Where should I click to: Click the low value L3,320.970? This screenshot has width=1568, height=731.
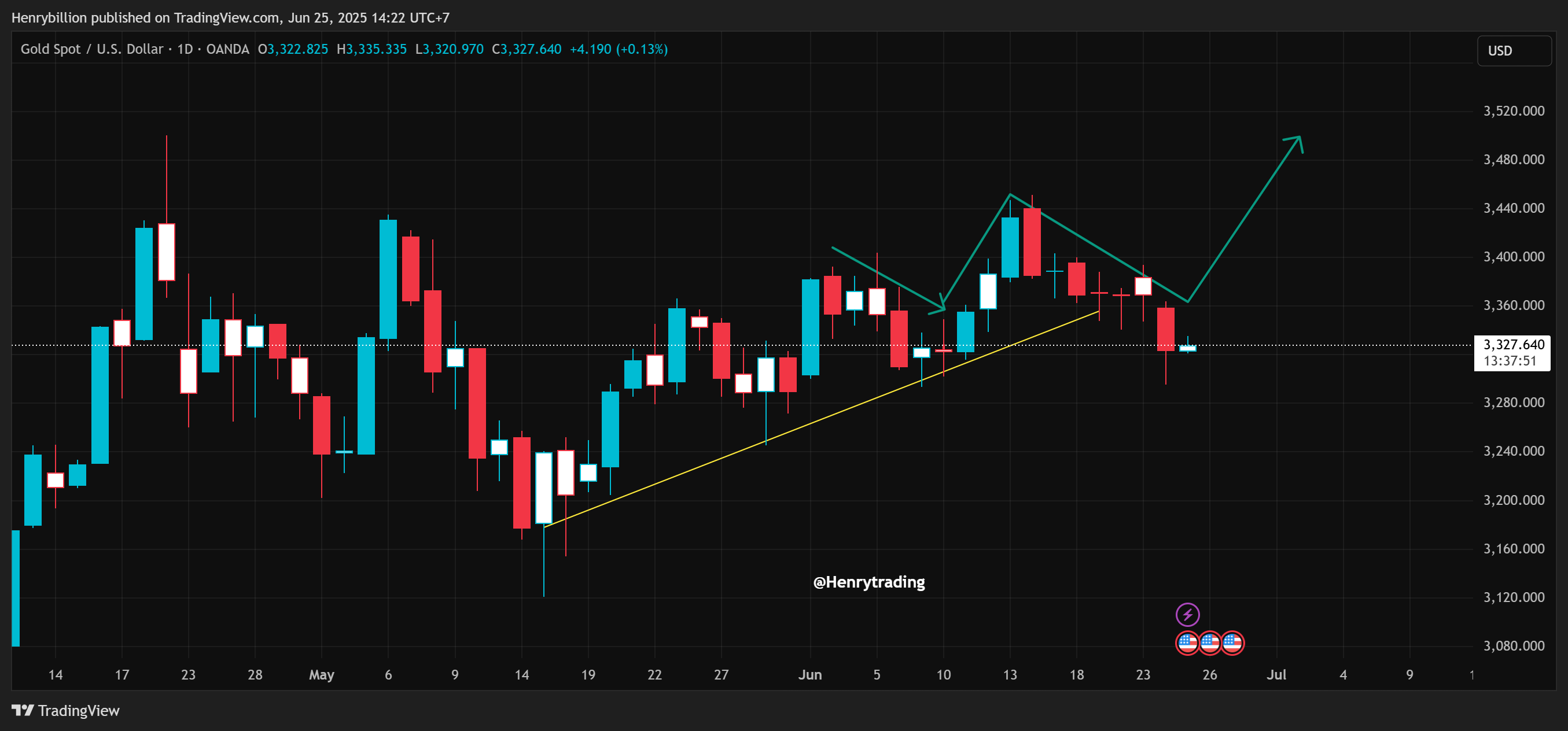pyautogui.click(x=449, y=49)
